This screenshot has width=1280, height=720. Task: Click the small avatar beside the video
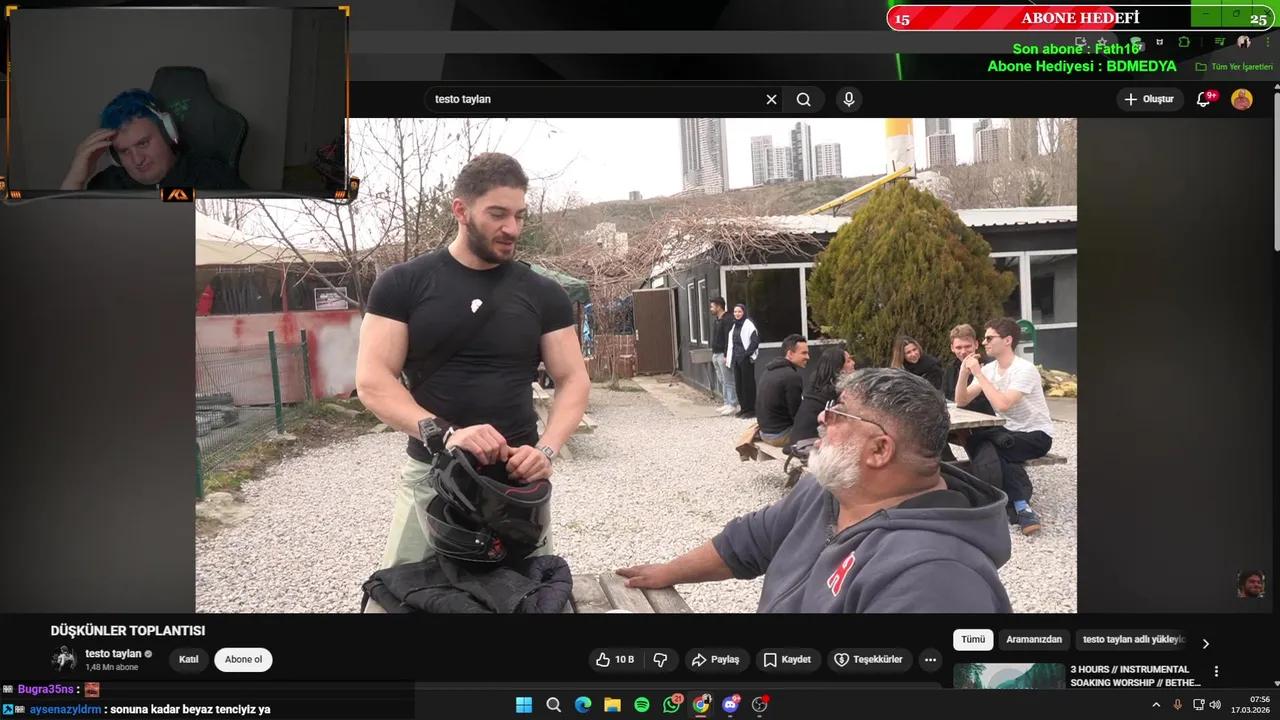tap(1250, 584)
